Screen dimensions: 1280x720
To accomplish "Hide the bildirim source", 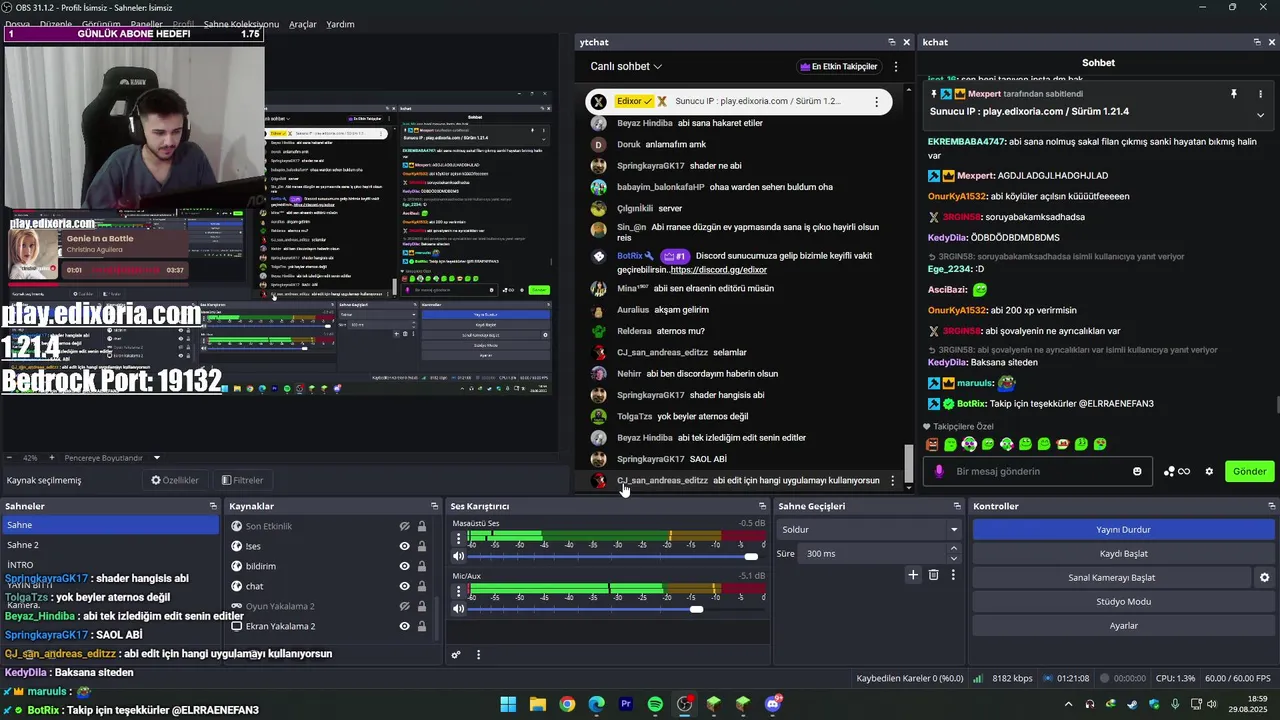I will (405, 566).
